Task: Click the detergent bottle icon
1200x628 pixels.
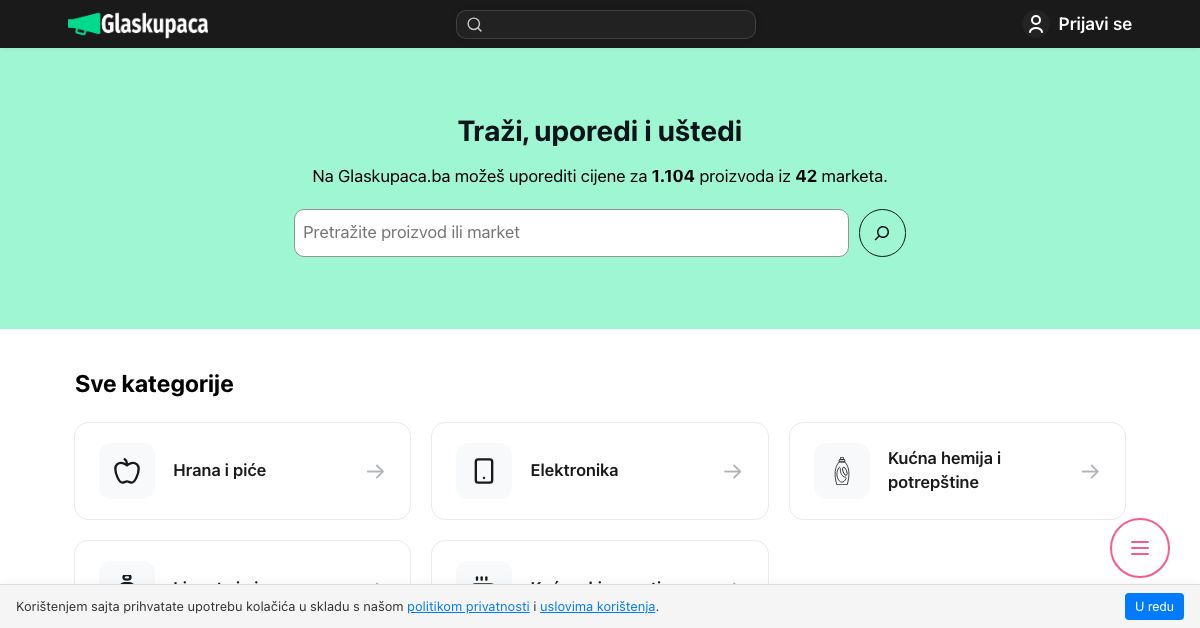Action: click(x=842, y=471)
